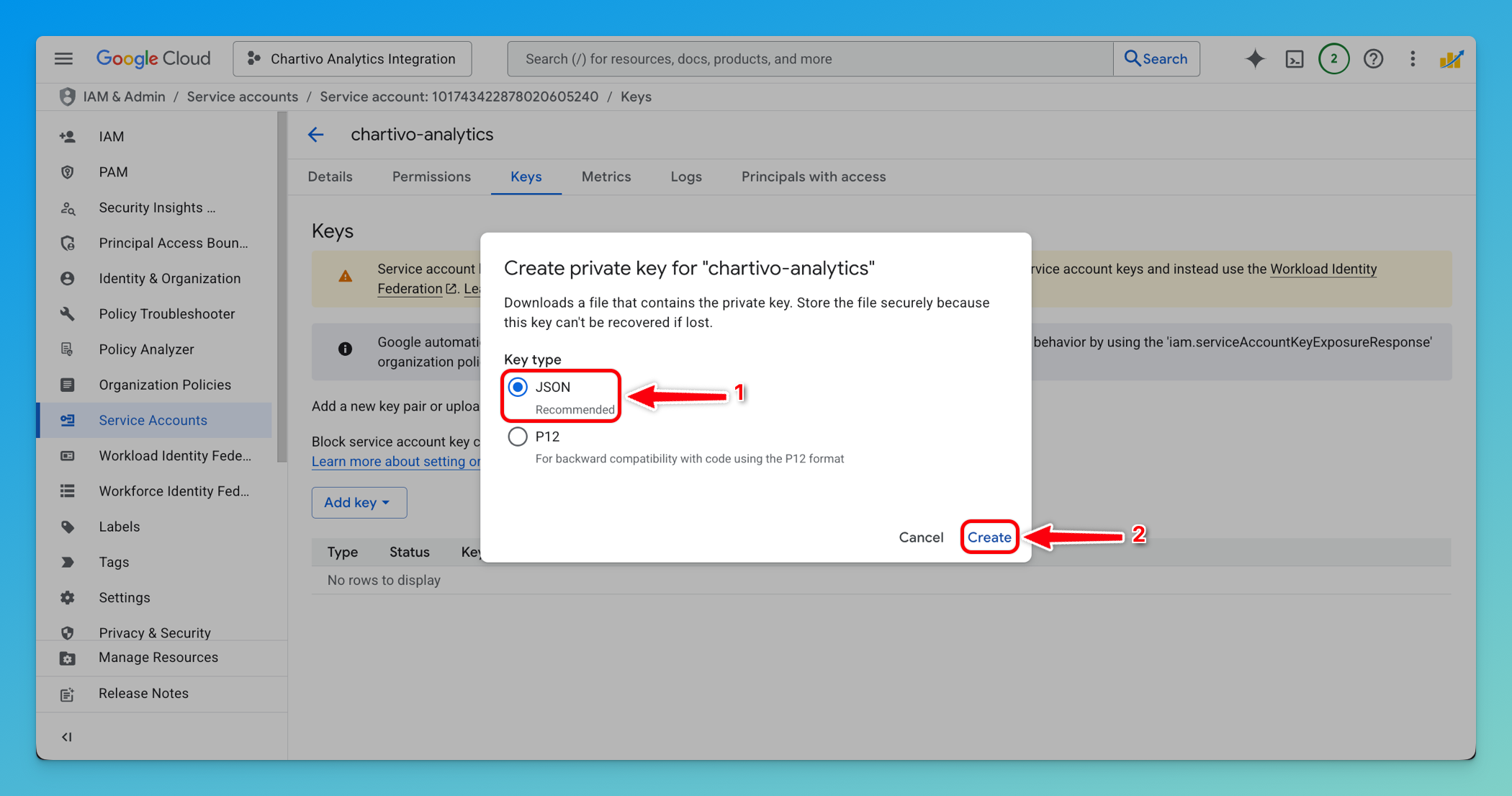Open account notifications badge
1512x796 pixels.
tap(1333, 58)
